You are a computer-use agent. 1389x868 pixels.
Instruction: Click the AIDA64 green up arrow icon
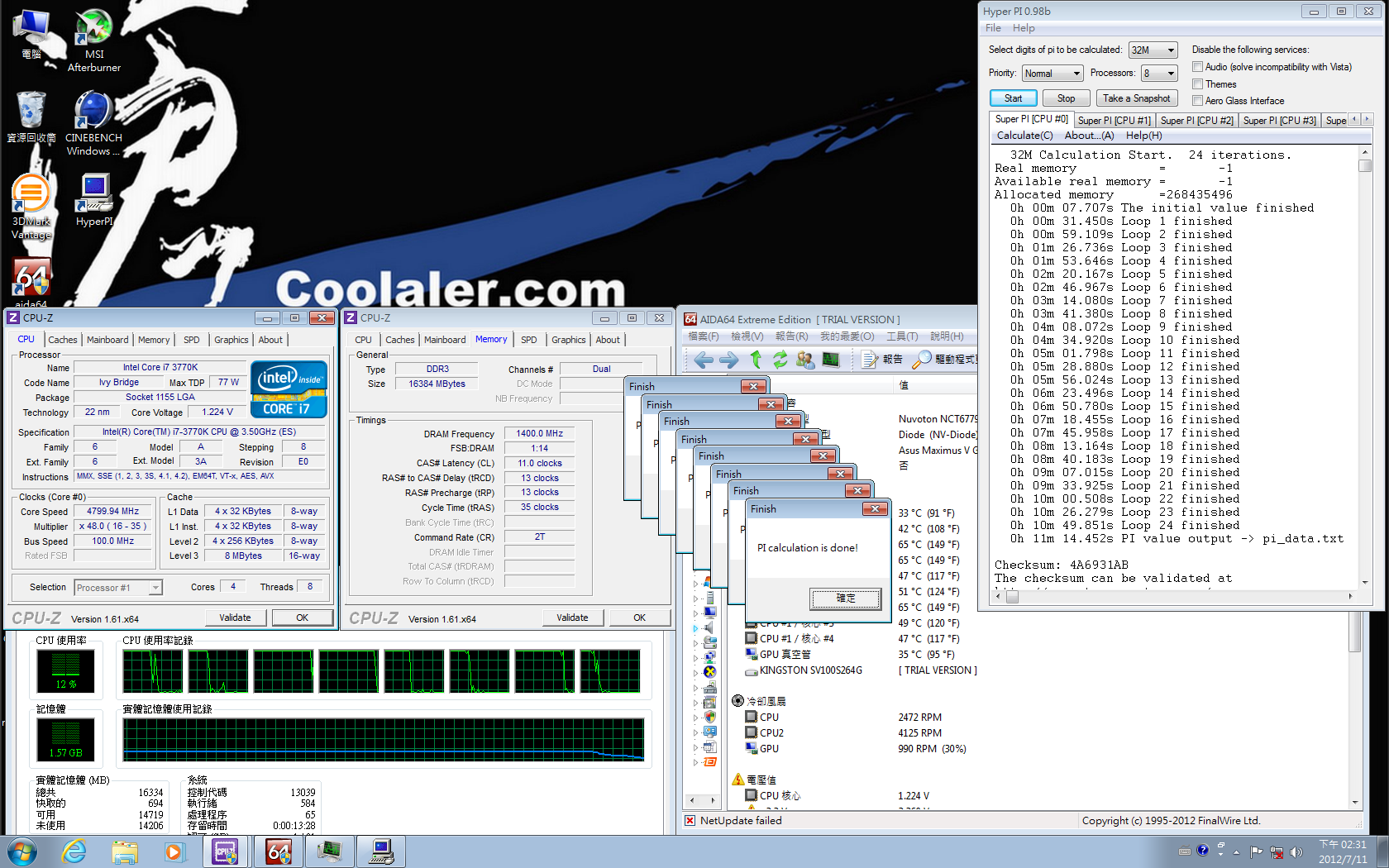point(756,360)
